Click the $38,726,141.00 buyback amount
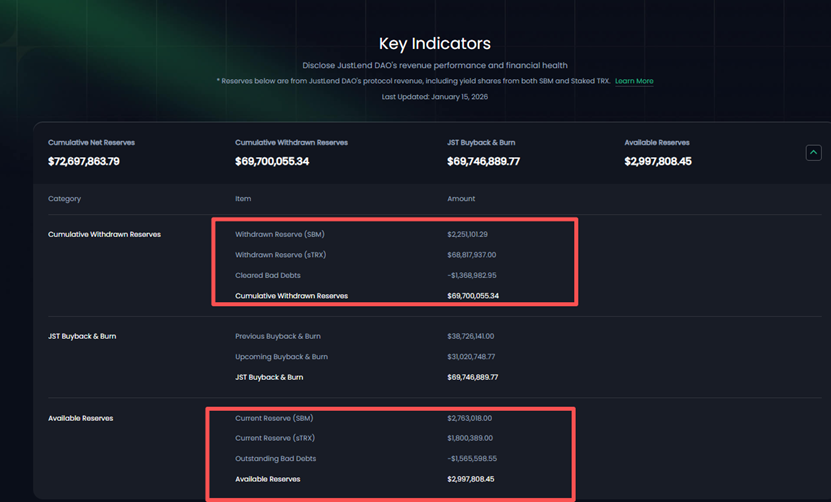 (x=470, y=336)
